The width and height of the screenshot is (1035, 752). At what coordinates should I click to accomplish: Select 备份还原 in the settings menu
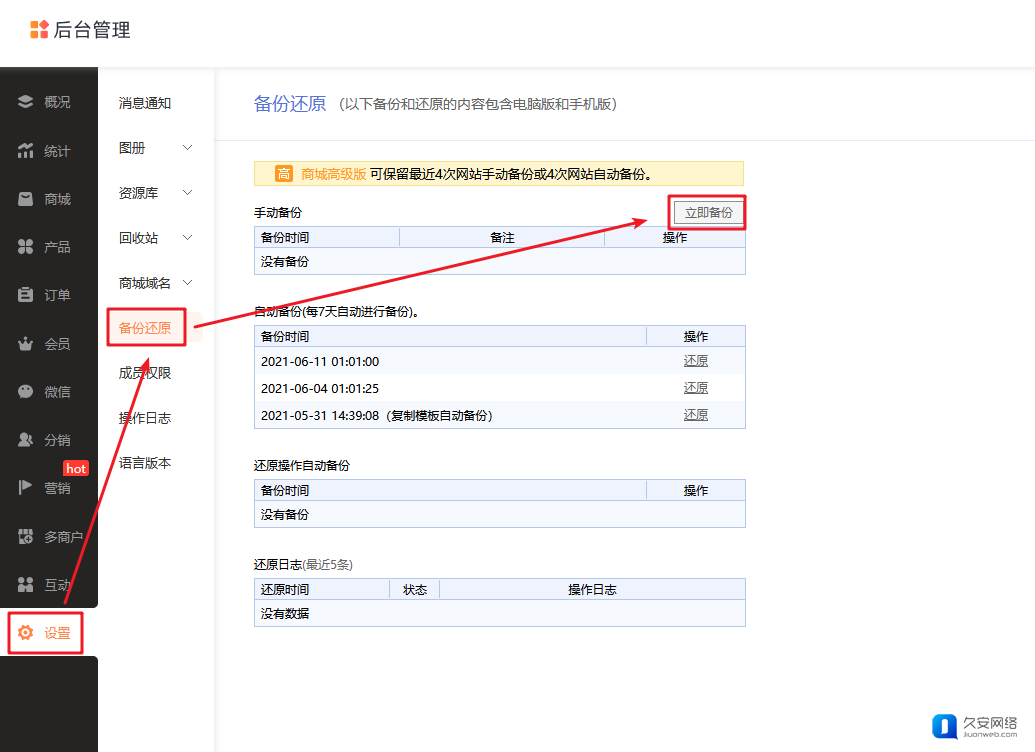145,328
